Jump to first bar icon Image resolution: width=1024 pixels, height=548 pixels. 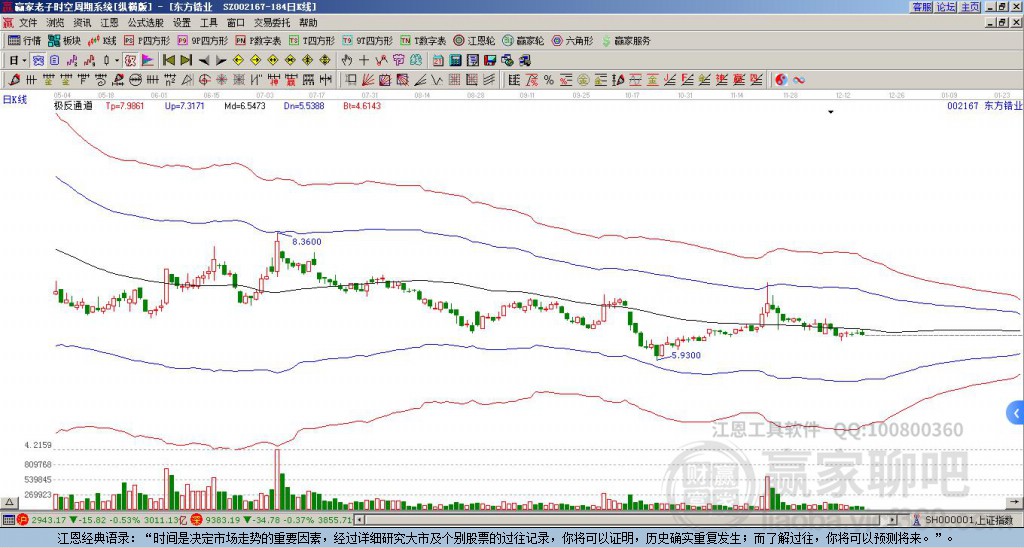point(168,61)
